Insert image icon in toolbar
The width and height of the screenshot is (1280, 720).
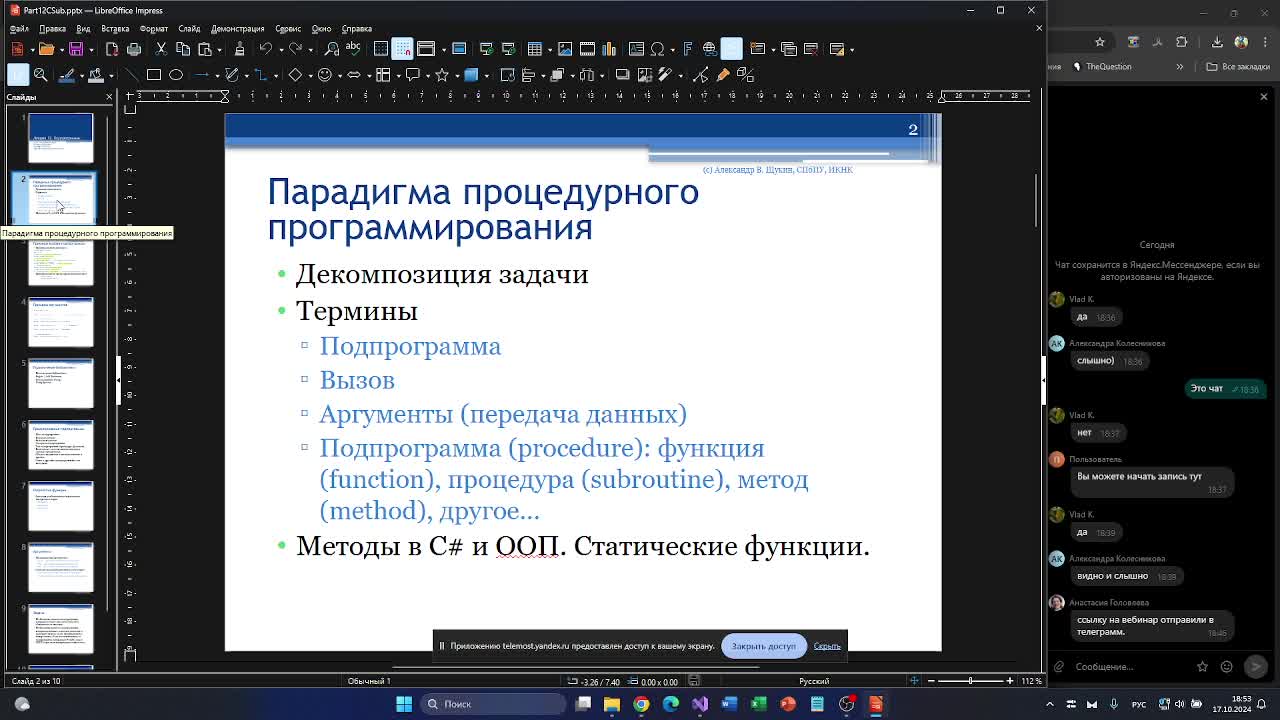[565, 49]
